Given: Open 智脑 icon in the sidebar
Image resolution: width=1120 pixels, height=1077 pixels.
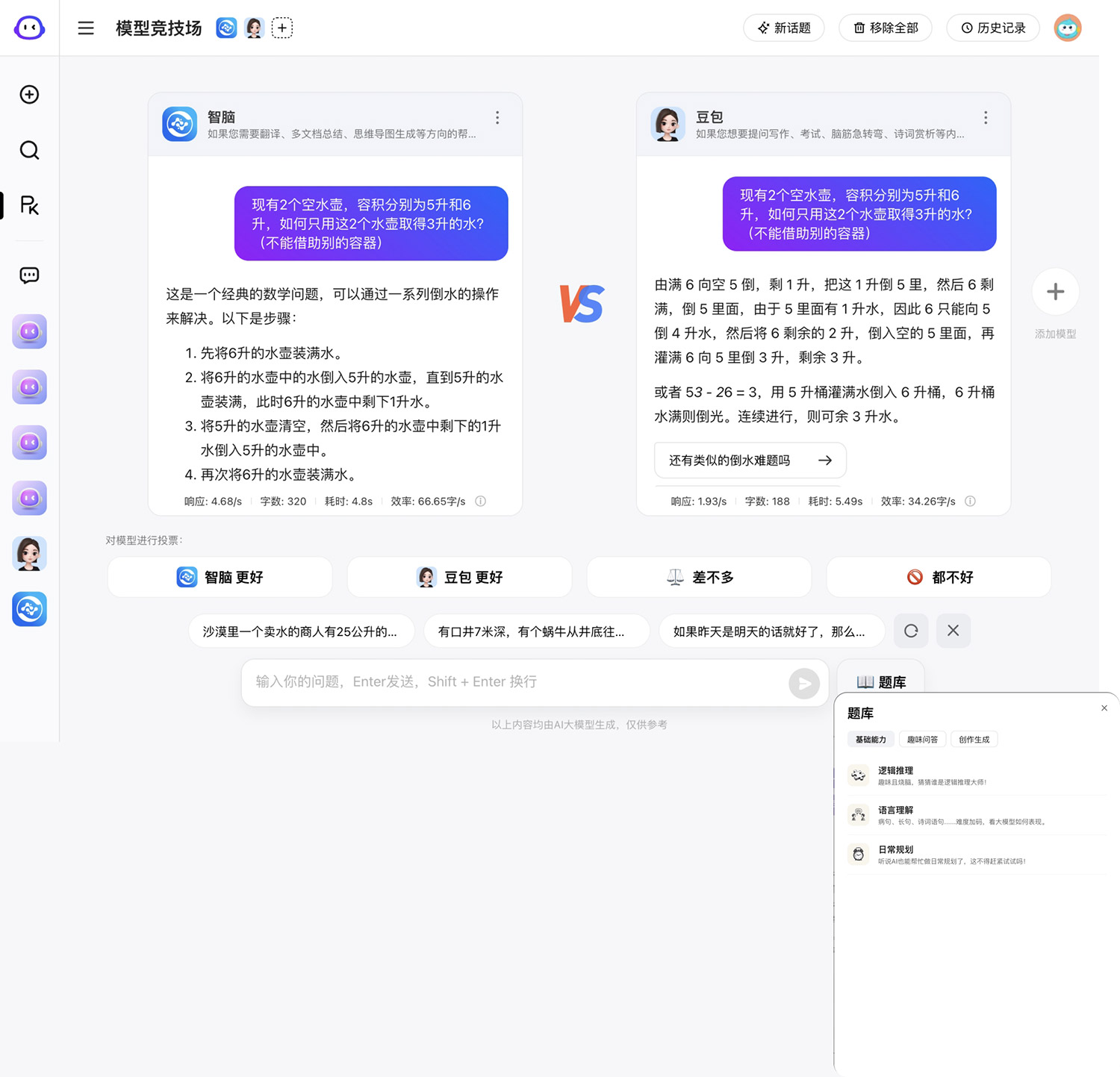Looking at the screenshot, I should point(29,609).
